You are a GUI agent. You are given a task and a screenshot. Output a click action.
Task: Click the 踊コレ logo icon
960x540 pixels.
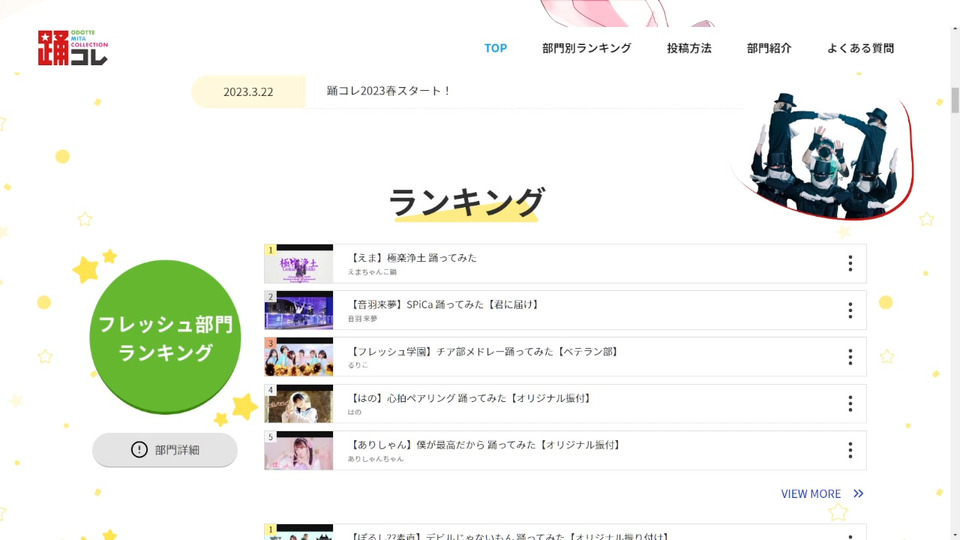(x=72, y=48)
